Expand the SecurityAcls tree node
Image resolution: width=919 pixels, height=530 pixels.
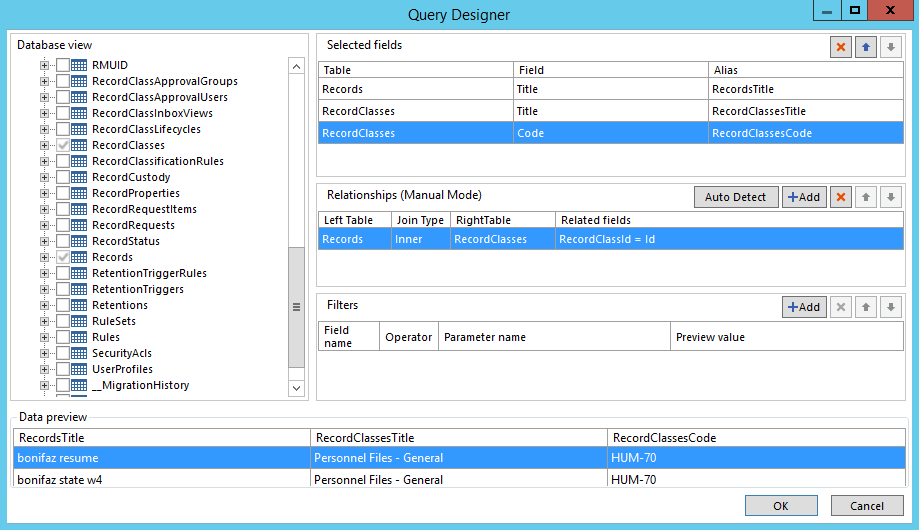click(x=44, y=353)
